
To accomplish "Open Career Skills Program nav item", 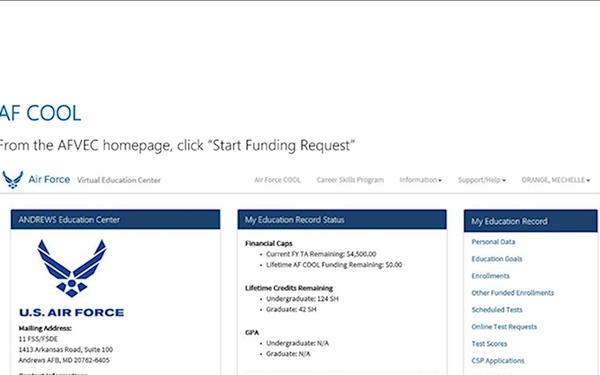I will (x=350, y=180).
